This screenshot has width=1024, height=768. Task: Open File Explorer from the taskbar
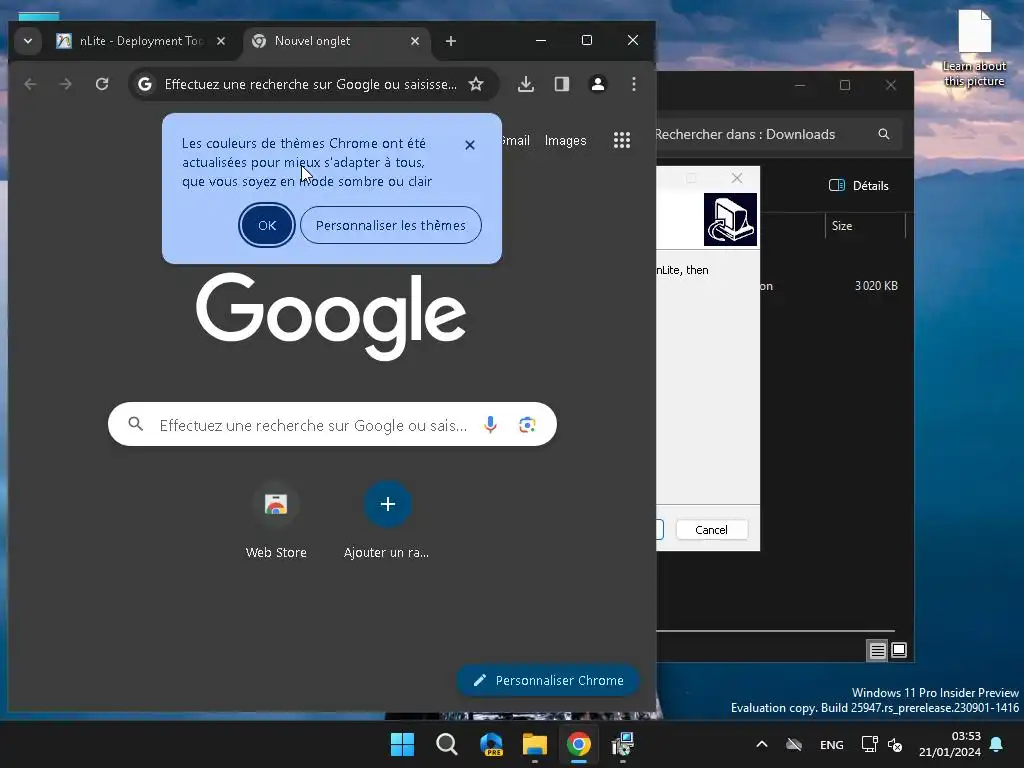(535, 744)
